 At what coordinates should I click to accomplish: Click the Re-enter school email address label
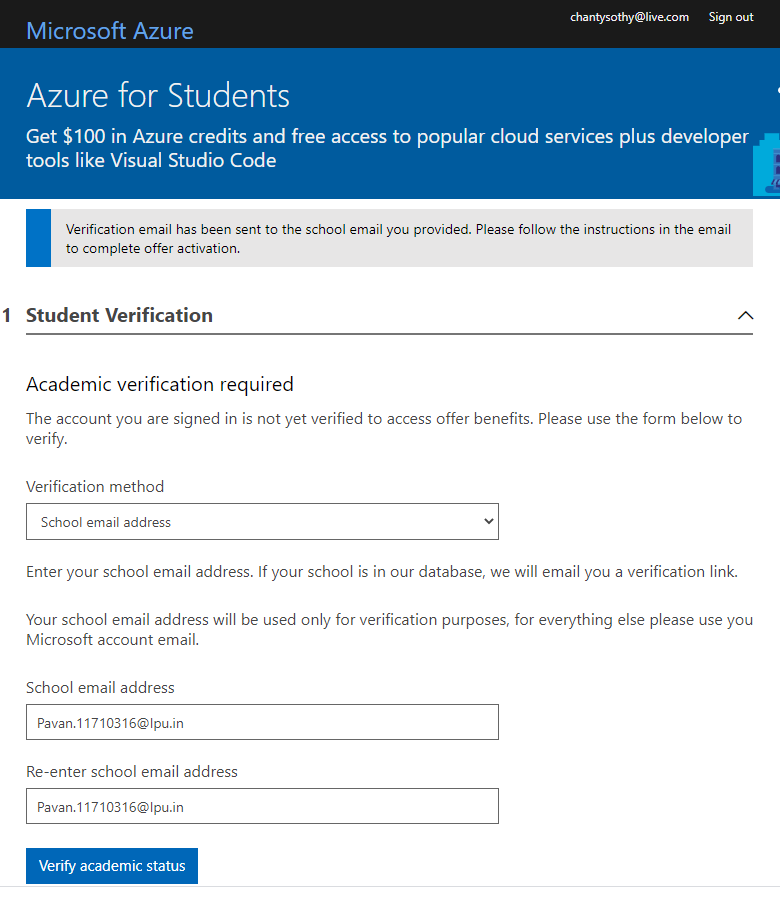(x=132, y=771)
